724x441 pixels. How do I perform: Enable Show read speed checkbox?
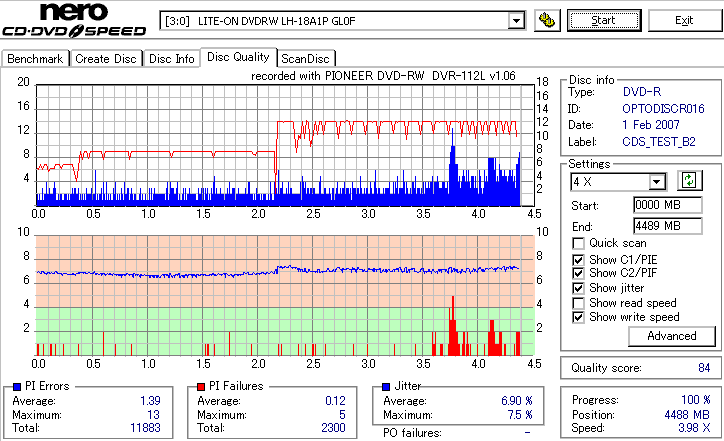[578, 303]
